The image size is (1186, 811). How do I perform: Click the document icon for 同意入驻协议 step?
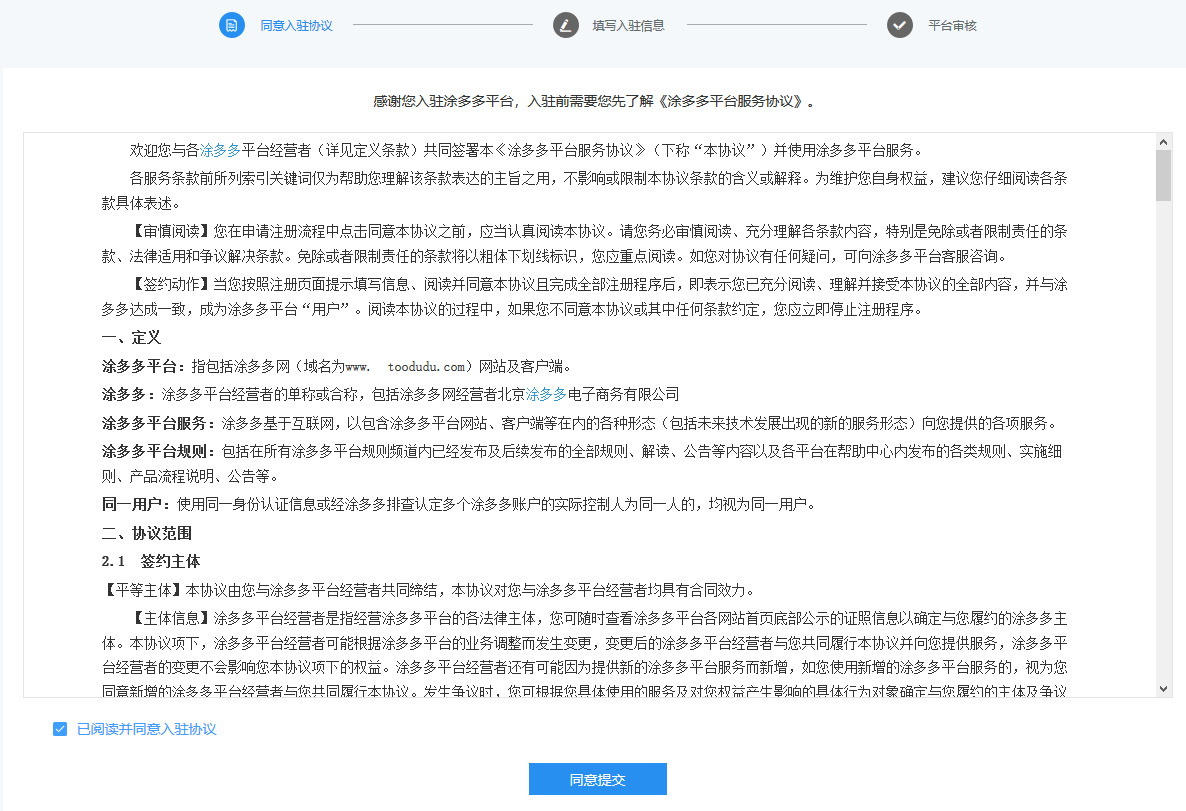click(x=232, y=25)
